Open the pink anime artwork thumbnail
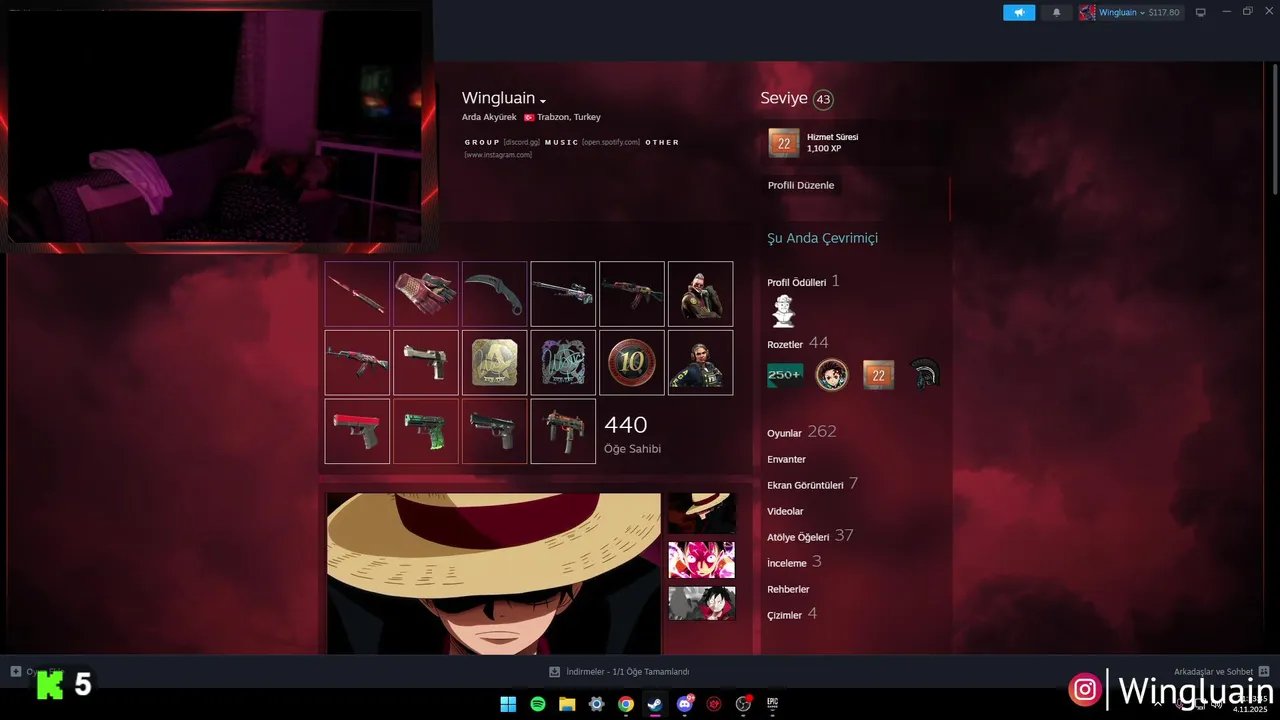The height and width of the screenshot is (720, 1280). pyautogui.click(x=701, y=560)
